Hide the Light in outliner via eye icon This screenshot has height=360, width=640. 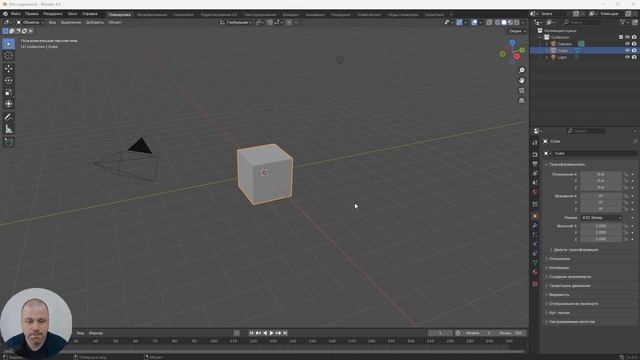[627, 57]
